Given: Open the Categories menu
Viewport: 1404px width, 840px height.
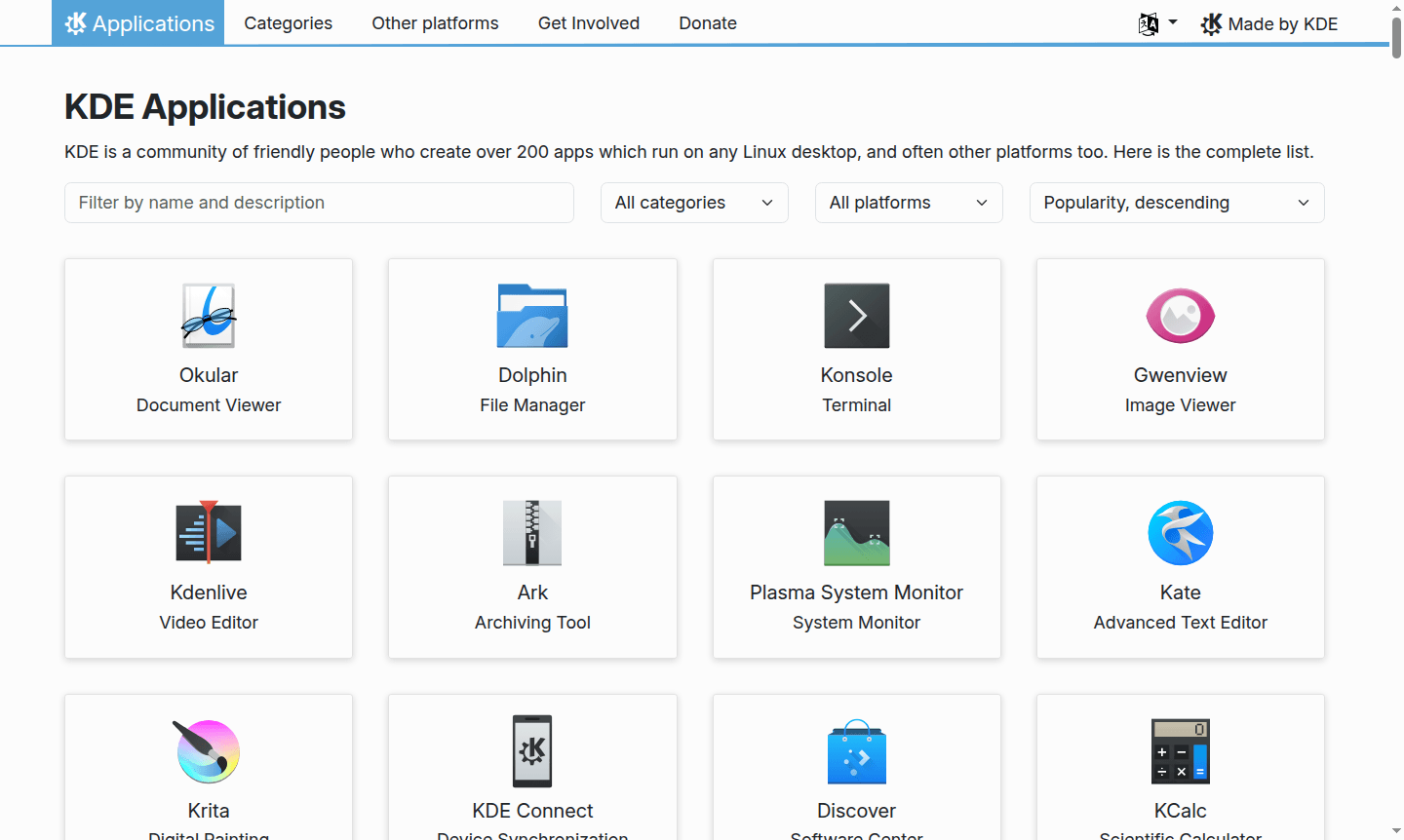Looking at the screenshot, I should (288, 22).
